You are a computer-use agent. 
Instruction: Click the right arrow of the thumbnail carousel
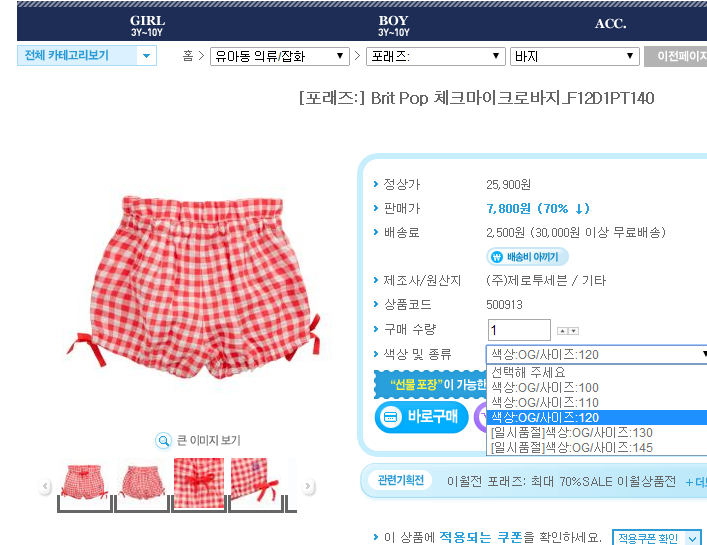(308, 486)
